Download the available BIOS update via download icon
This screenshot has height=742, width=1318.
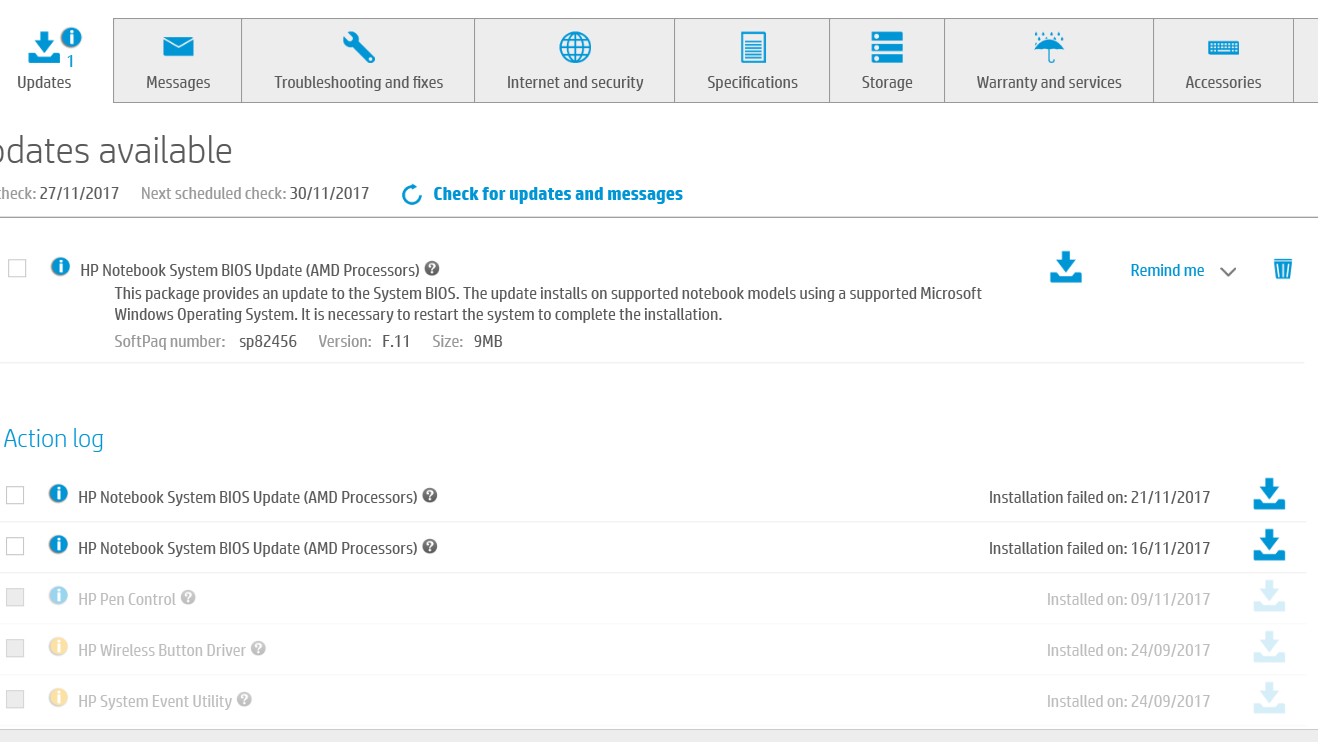[x=1066, y=268]
